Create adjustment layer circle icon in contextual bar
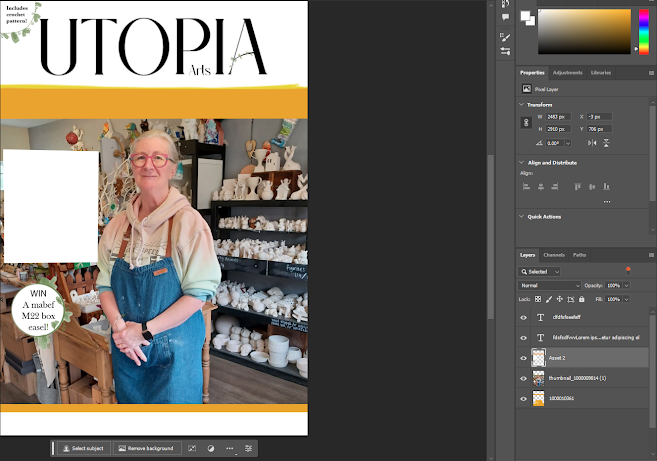Image resolution: width=657 pixels, height=461 pixels. coord(211,448)
